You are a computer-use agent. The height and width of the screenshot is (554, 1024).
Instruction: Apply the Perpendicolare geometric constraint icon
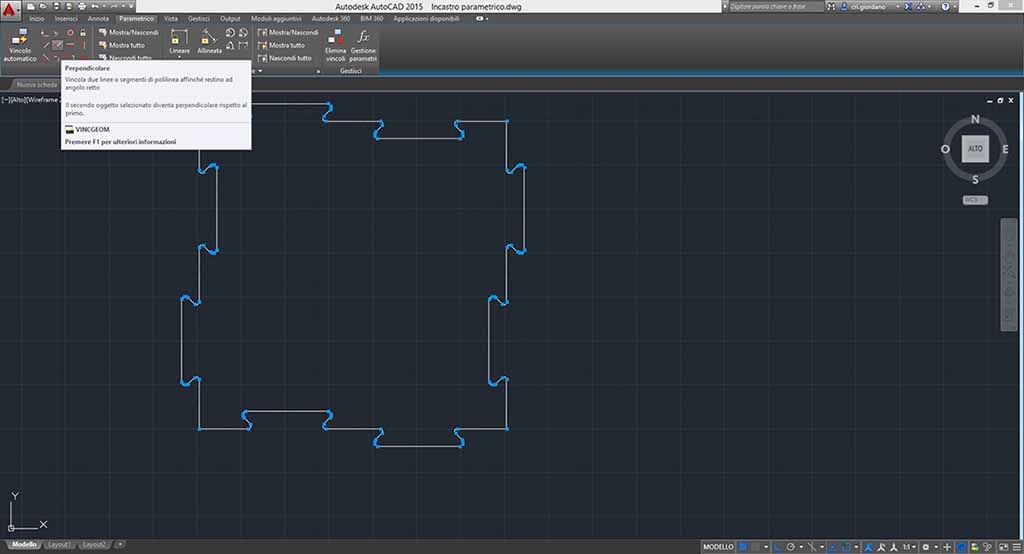57,44
